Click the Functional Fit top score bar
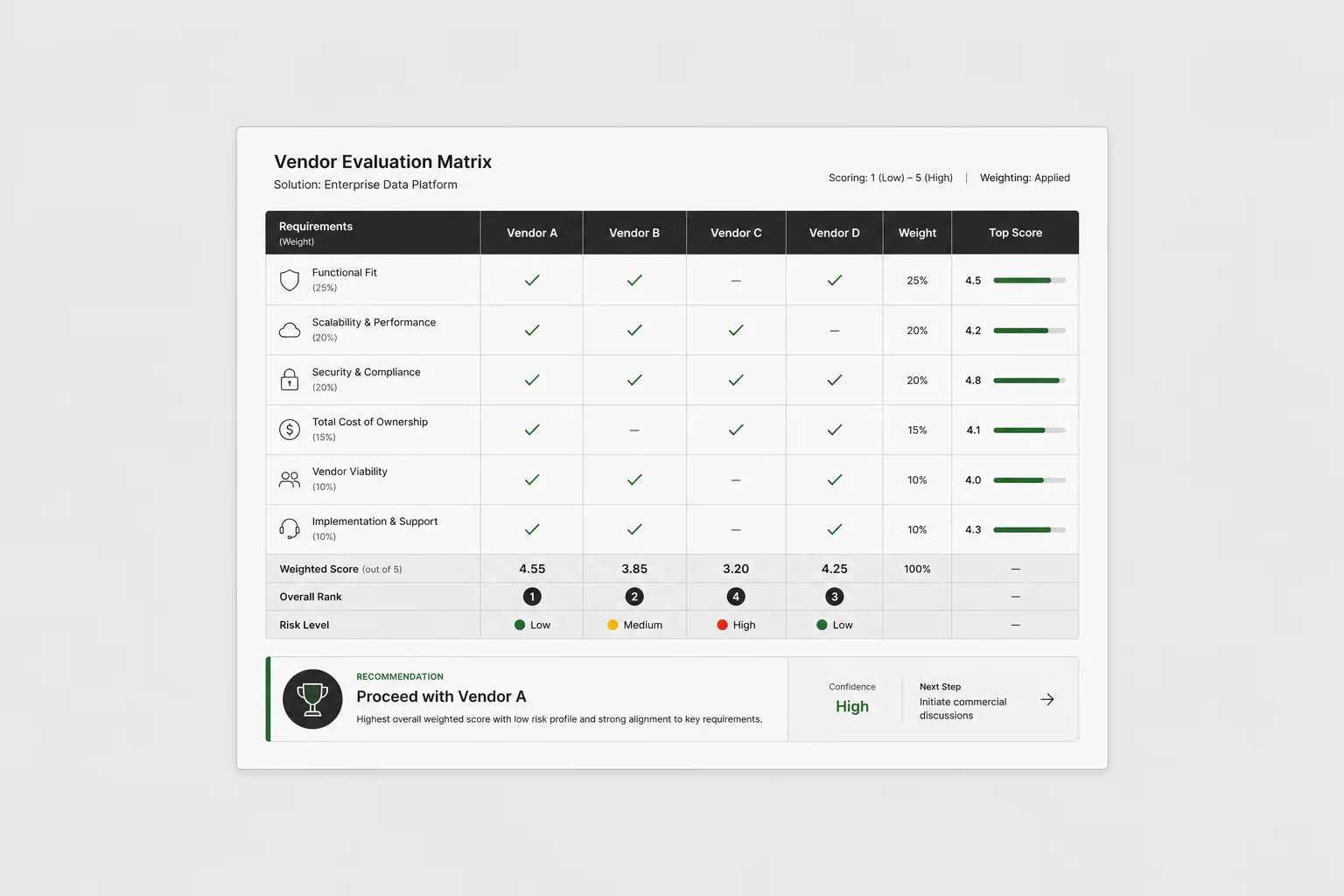Screen dimensions: 1344x896 click(x=1029, y=280)
